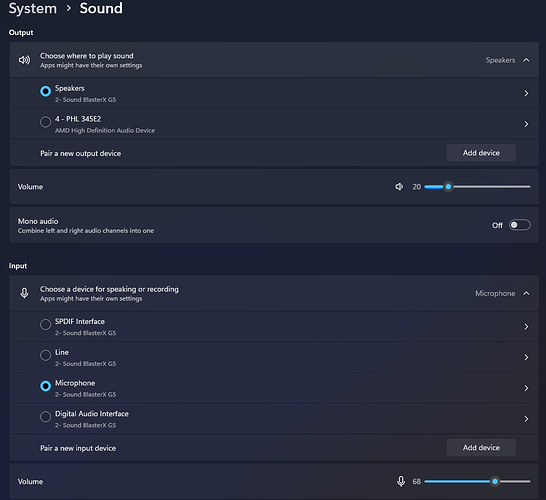This screenshot has height=500, width=546.
Task: Open Speakers device properties arrow
Action: tap(526, 93)
